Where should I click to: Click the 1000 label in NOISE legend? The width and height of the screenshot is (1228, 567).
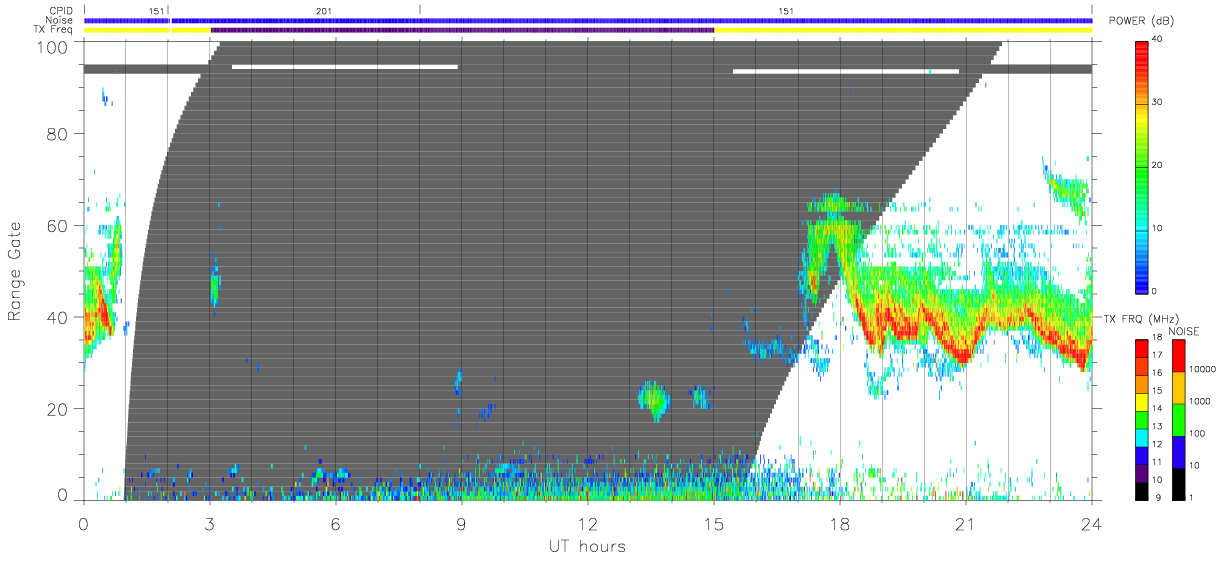(1201, 401)
